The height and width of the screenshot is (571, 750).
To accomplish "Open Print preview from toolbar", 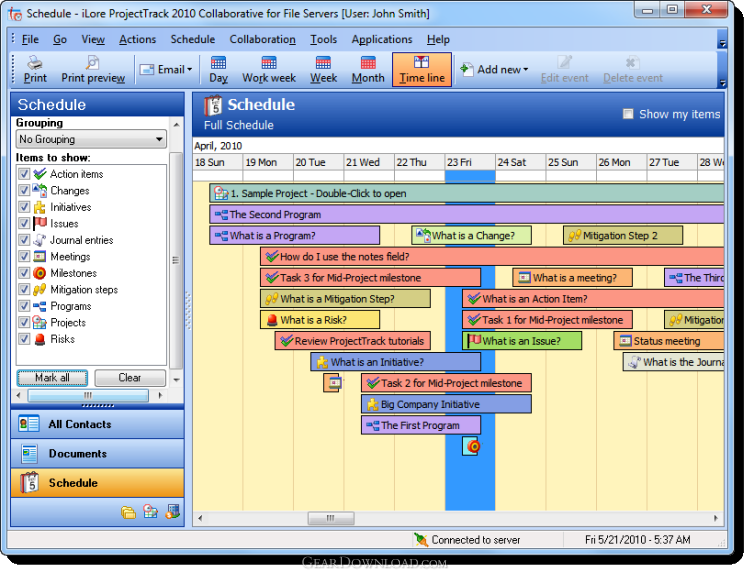I will [x=93, y=70].
